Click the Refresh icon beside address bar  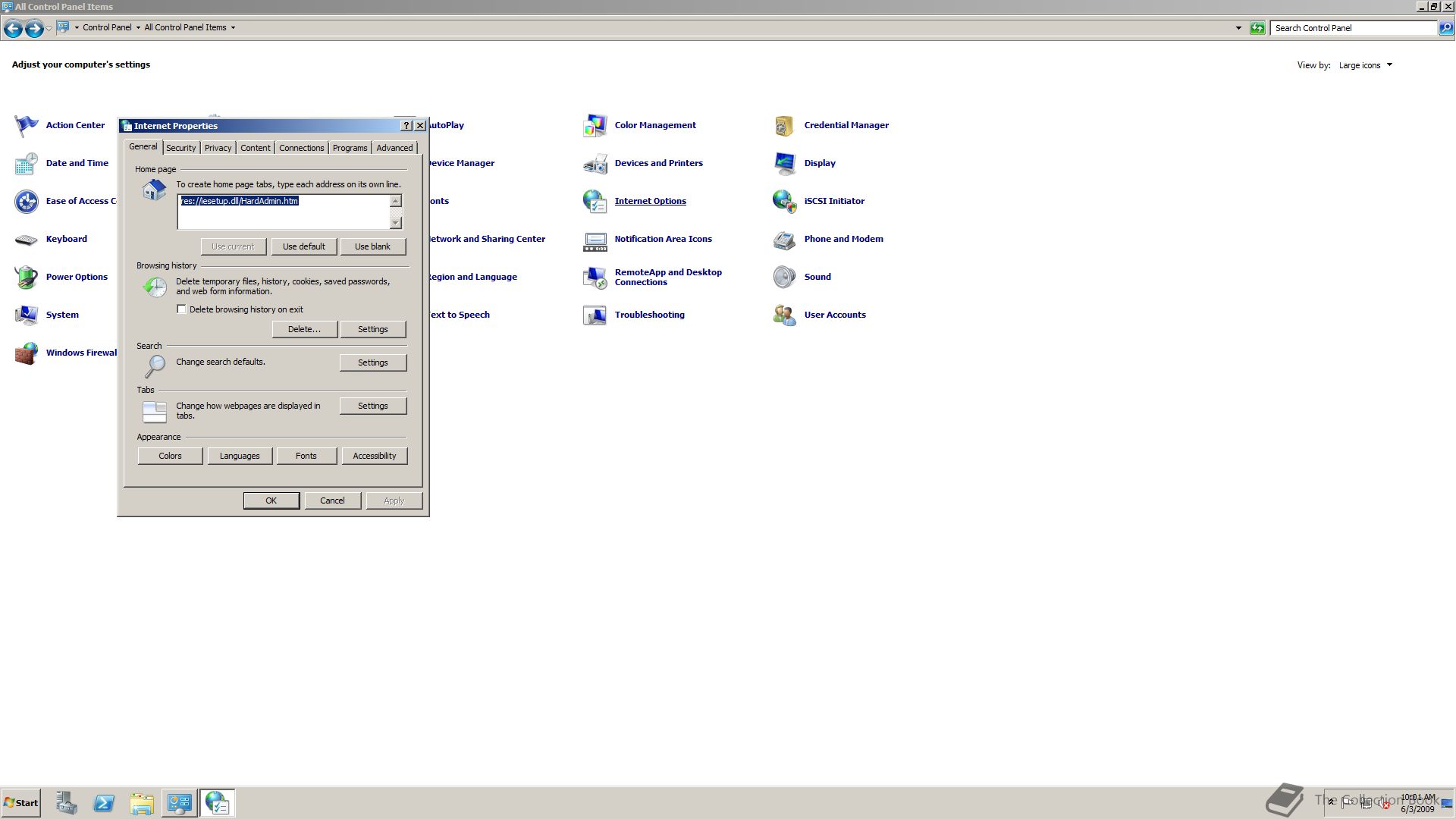(x=1257, y=28)
